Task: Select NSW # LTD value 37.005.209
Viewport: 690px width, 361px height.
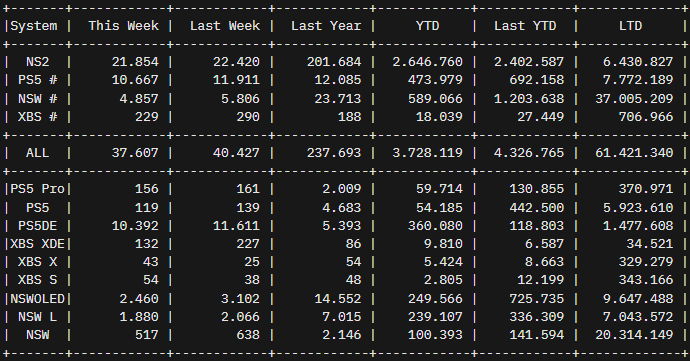Action: coord(634,99)
